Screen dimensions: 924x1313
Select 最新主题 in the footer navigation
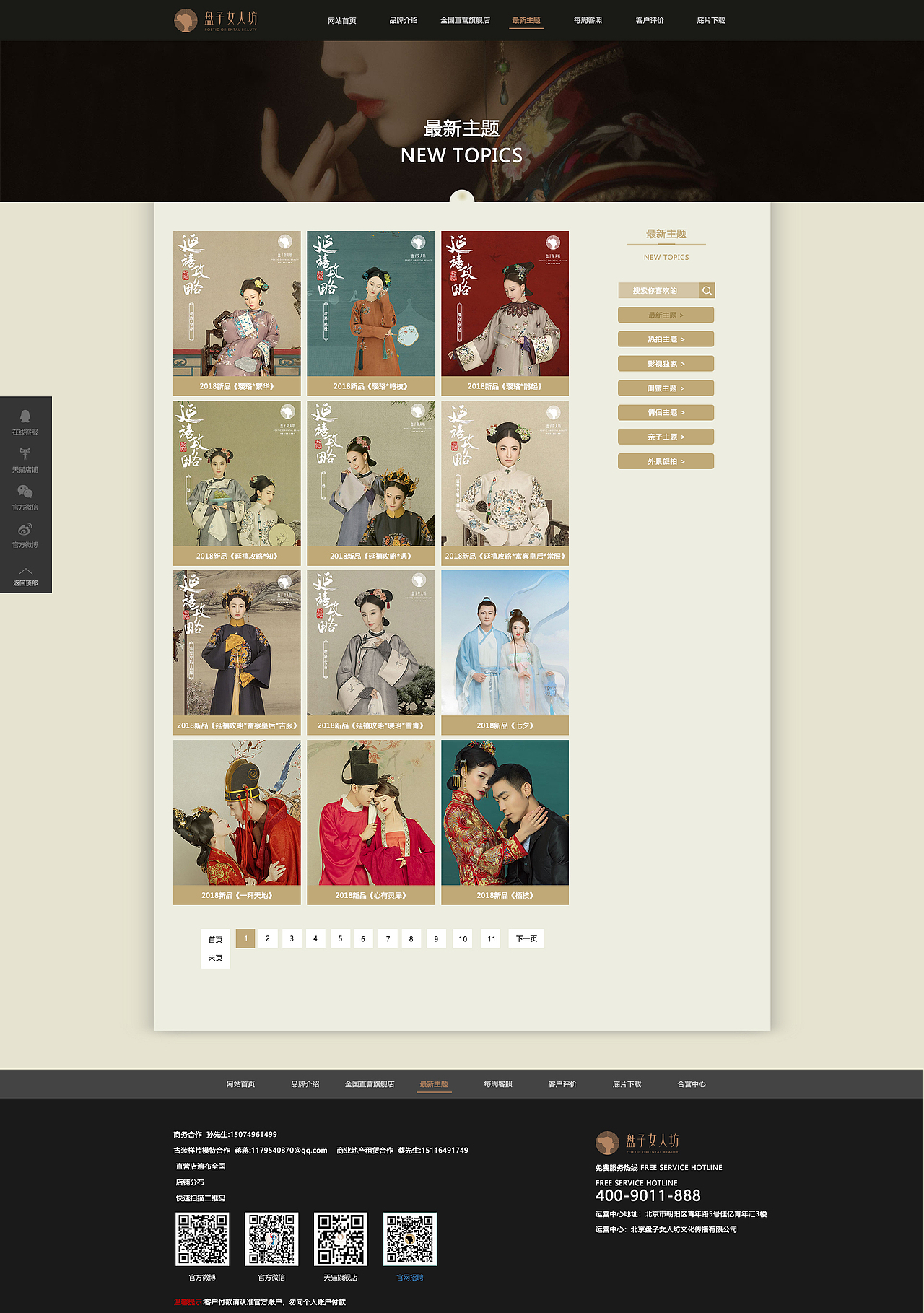point(434,1084)
